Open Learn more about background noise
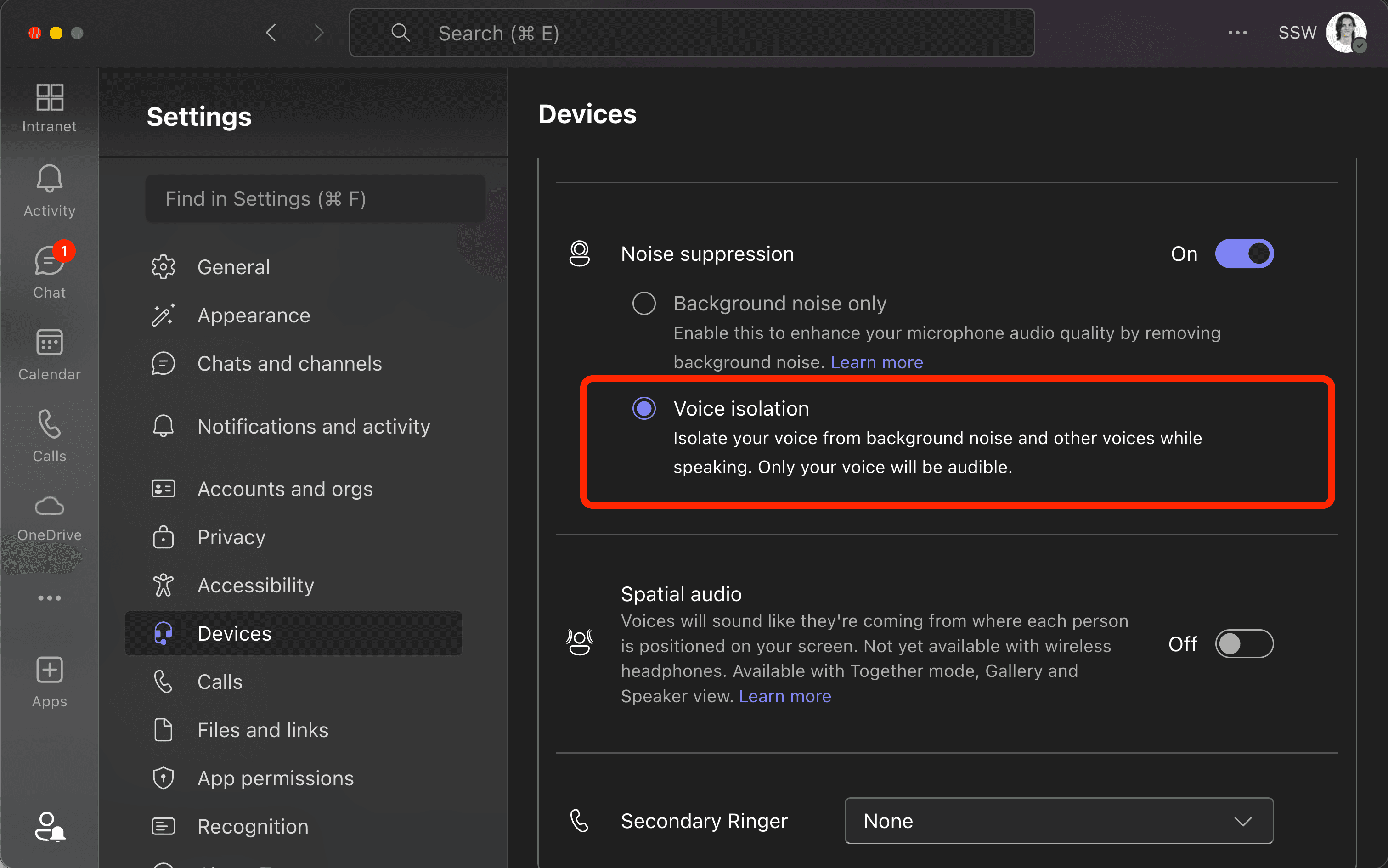 (x=876, y=362)
